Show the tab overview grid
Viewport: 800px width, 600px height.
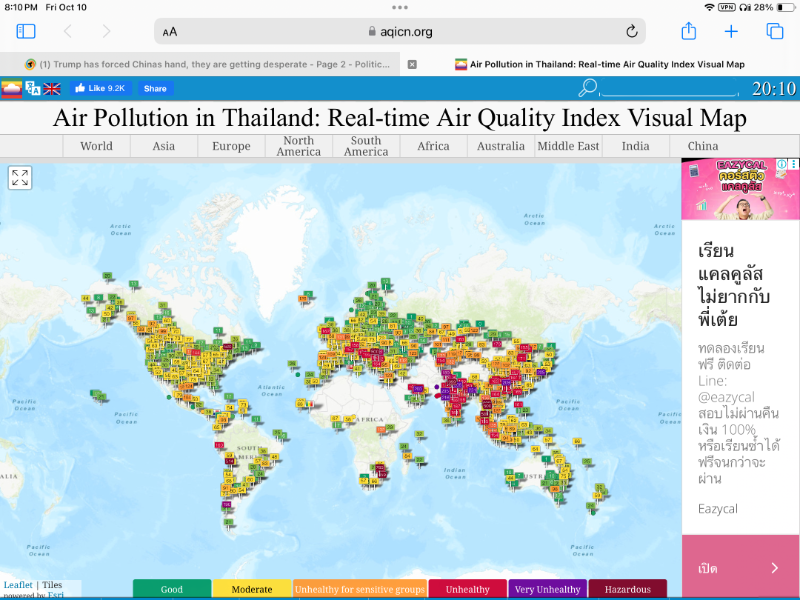tap(774, 32)
